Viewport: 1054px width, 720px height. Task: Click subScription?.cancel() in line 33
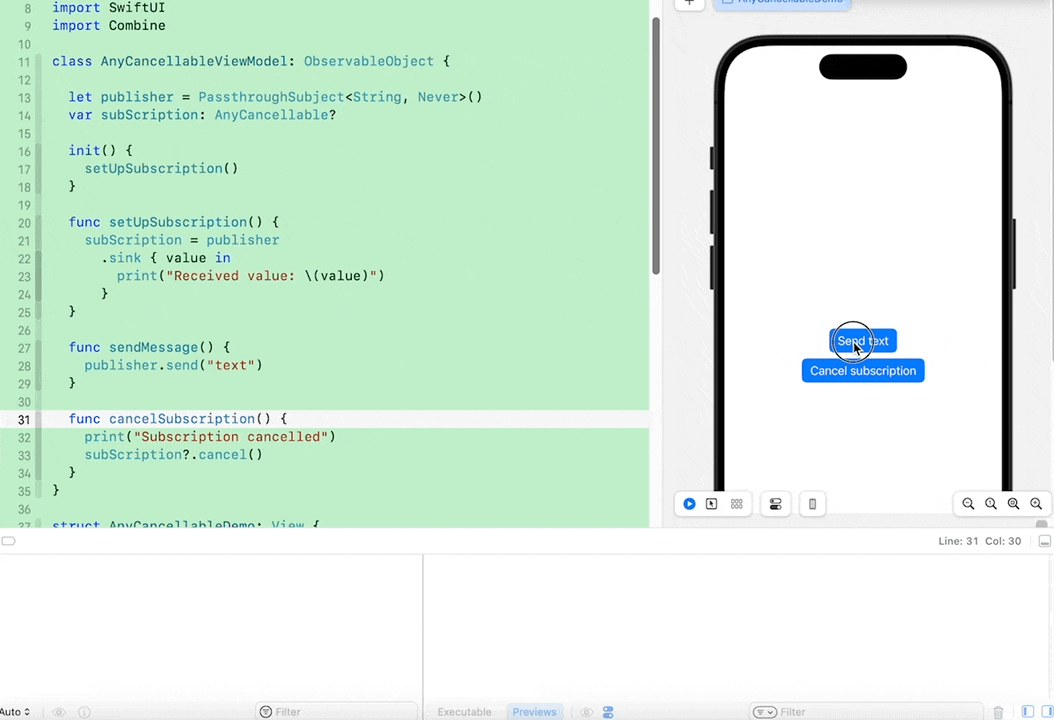(173, 454)
